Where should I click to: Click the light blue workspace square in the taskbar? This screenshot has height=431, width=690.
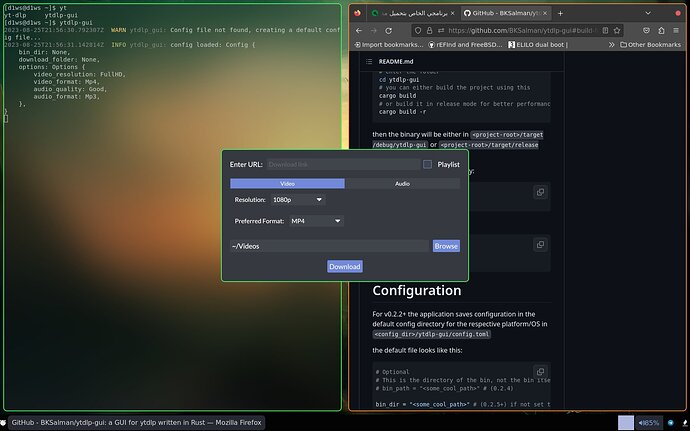click(x=626, y=423)
